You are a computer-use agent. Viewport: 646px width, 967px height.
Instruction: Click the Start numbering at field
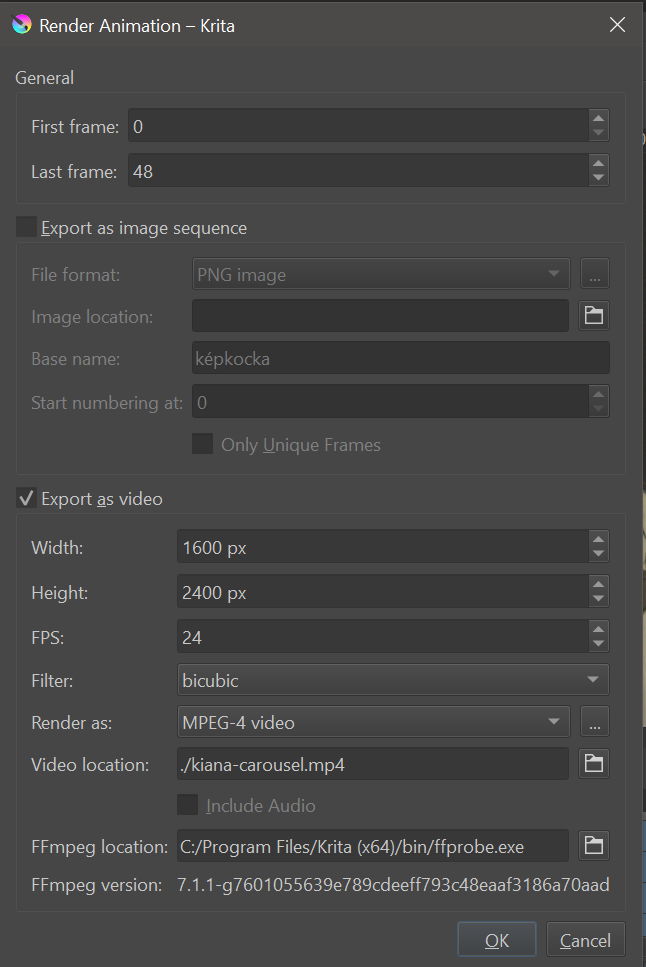(x=391, y=402)
